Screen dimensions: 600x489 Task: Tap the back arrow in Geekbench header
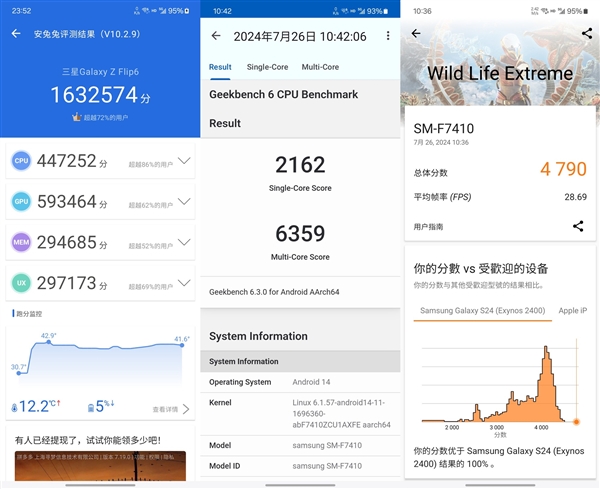(216, 36)
